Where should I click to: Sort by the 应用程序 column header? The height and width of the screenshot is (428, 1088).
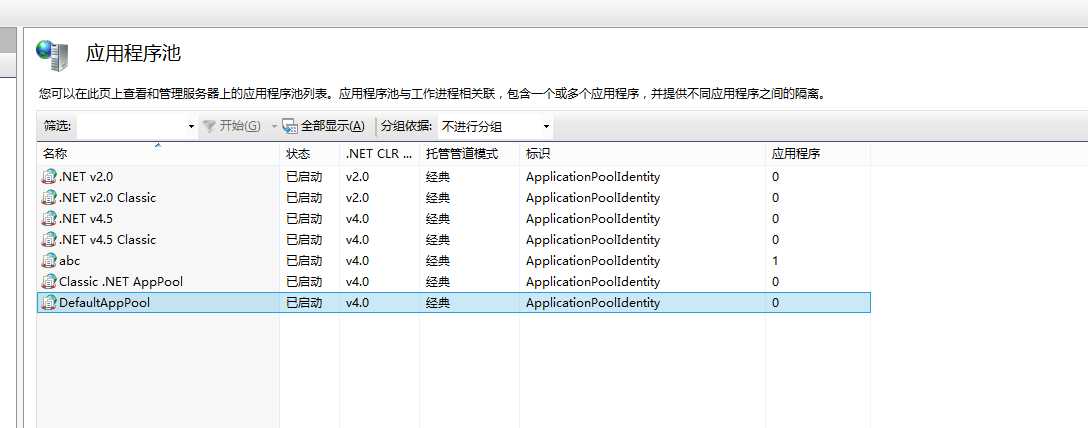coord(818,154)
